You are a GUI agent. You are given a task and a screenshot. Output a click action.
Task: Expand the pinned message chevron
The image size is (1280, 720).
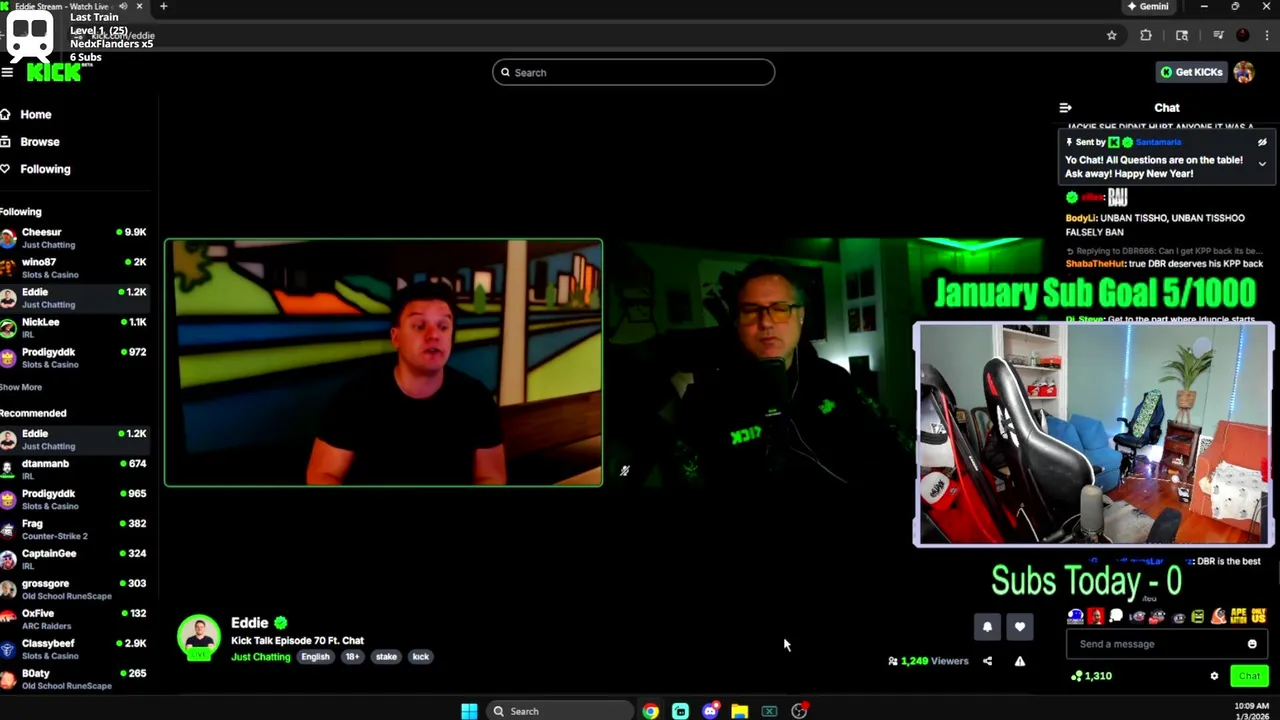coord(1262,164)
